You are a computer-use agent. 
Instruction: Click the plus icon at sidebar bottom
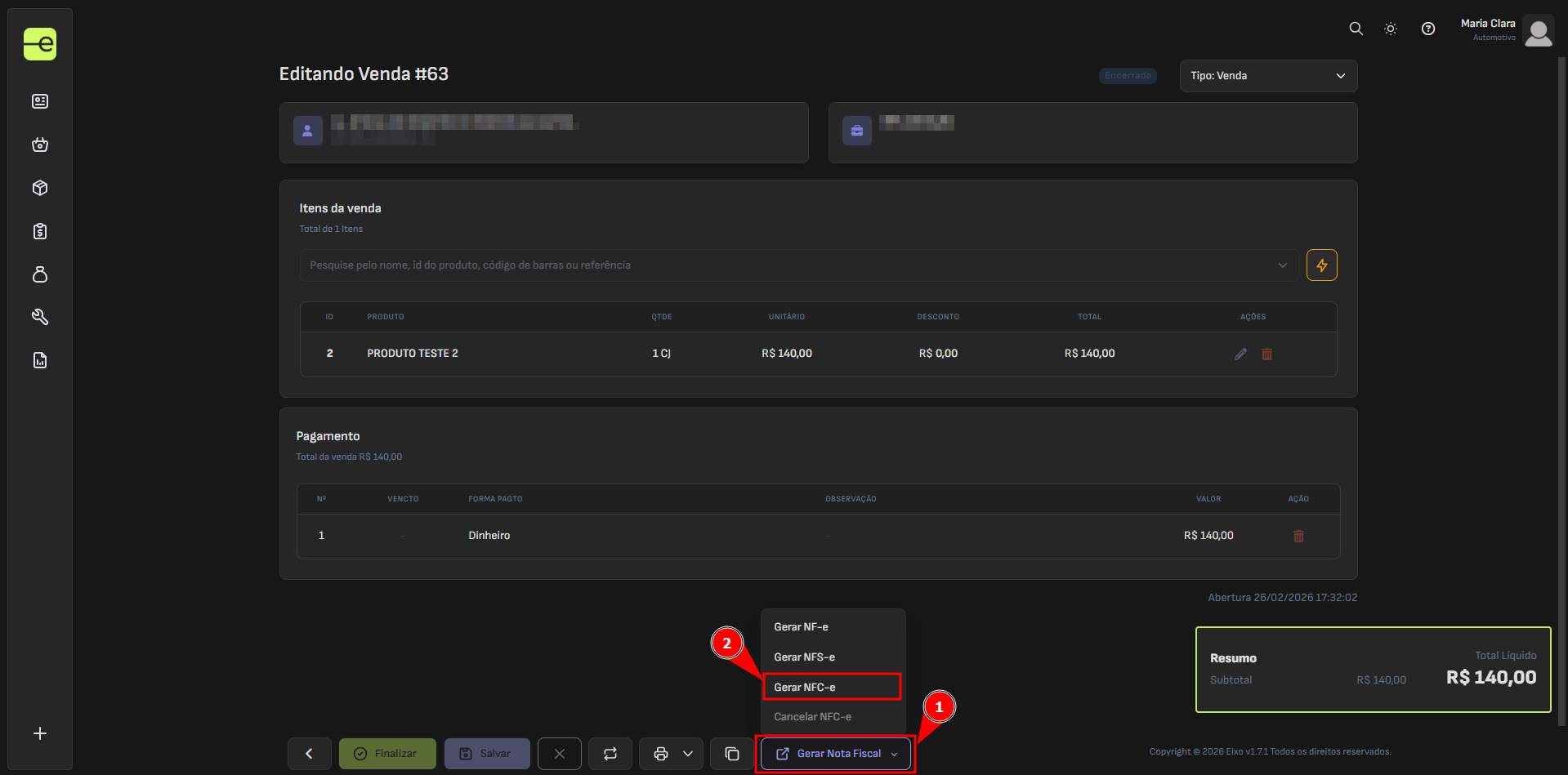click(x=40, y=733)
